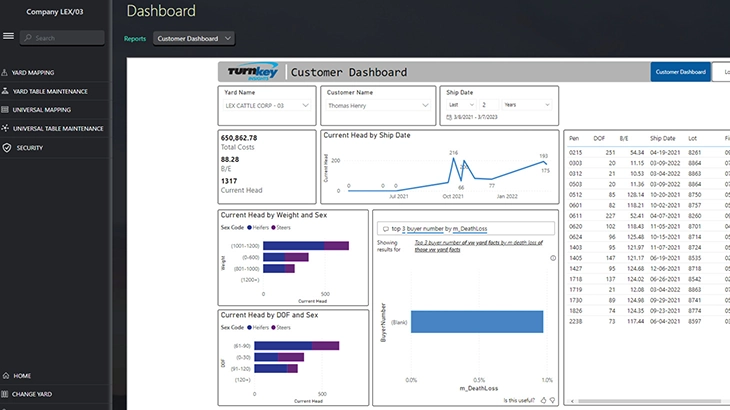Click the (0-600) weight bar
The width and height of the screenshot is (730, 410).
[x=286, y=257]
